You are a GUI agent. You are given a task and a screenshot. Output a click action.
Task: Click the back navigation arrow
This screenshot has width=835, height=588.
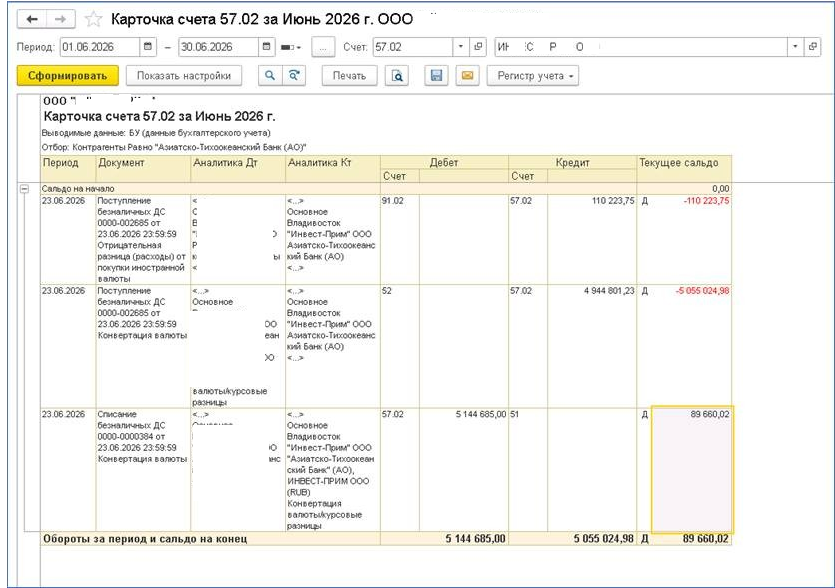(x=32, y=19)
